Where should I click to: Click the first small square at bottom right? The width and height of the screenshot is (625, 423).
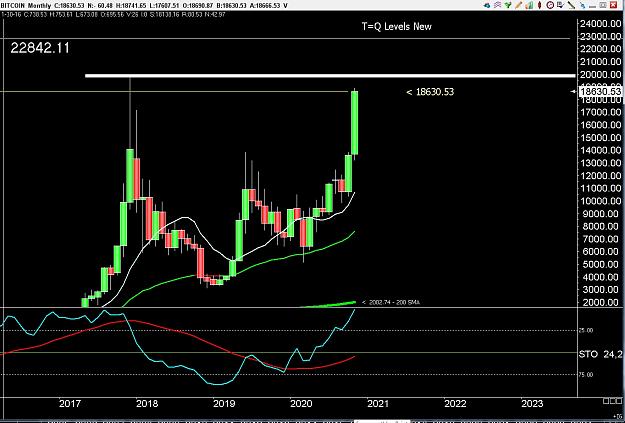click(x=606, y=401)
